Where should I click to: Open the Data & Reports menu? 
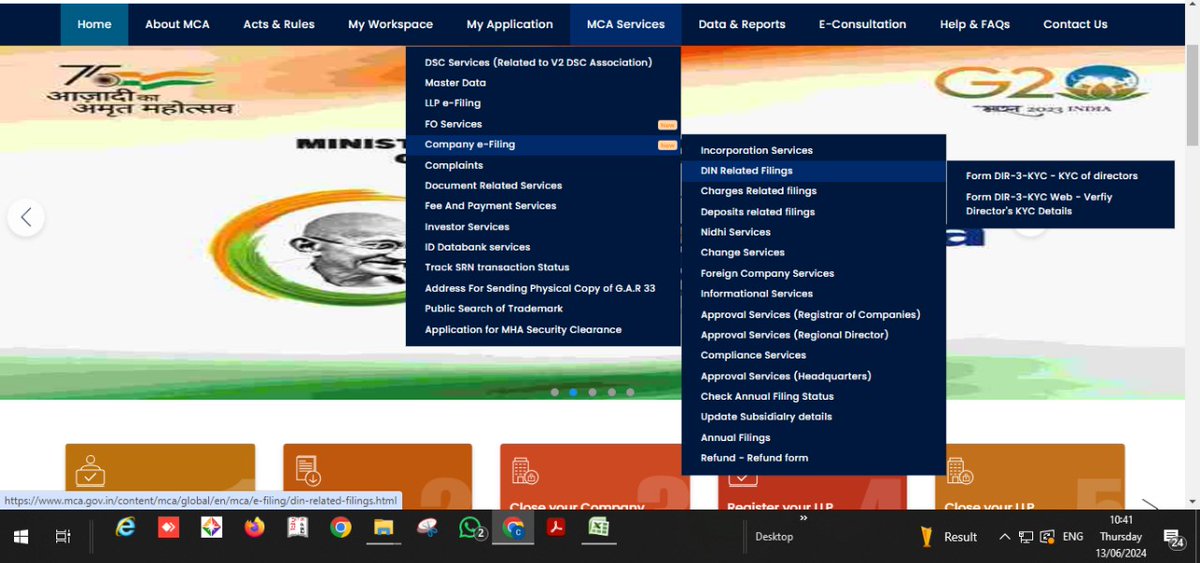point(742,24)
